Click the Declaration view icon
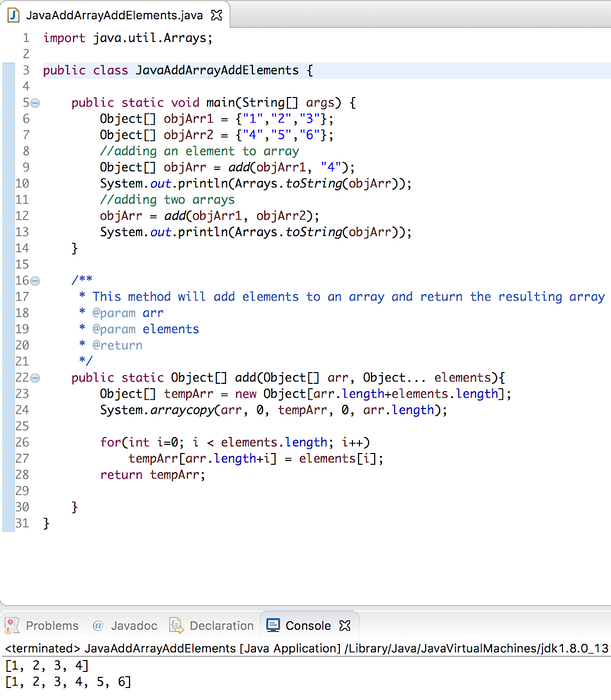The height and width of the screenshot is (700, 611). pos(176,625)
